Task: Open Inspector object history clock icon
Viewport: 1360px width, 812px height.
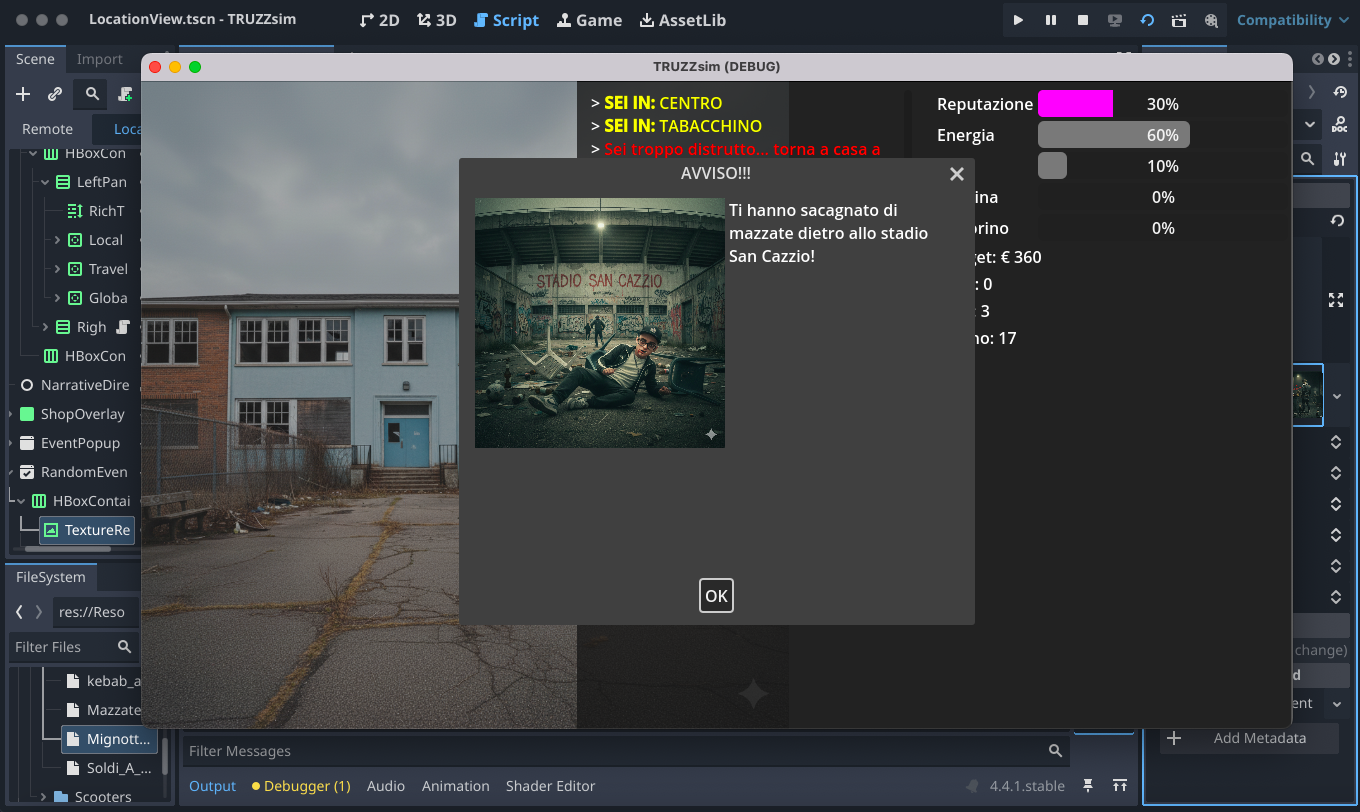Action: (x=1340, y=92)
